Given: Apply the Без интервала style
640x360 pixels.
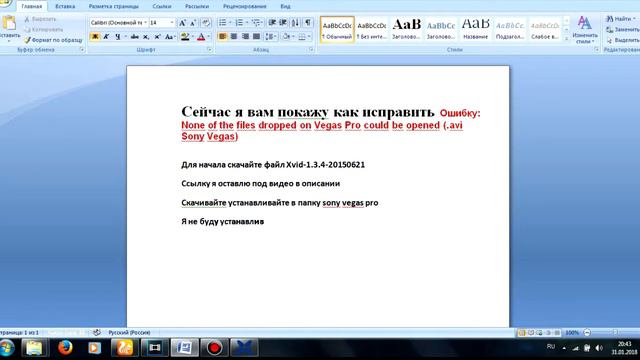Looking at the screenshot, I should pos(371,29).
